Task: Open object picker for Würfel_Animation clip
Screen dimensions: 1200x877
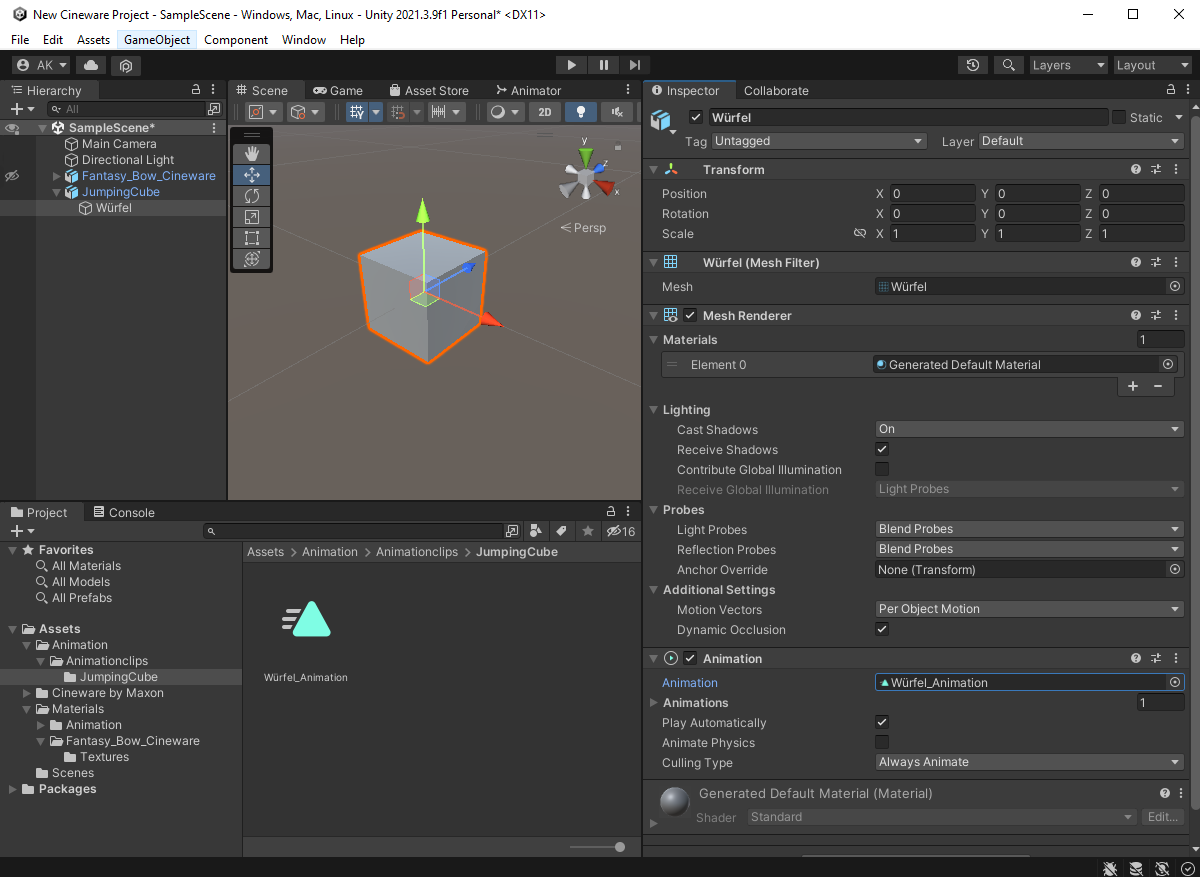Action: (1175, 682)
